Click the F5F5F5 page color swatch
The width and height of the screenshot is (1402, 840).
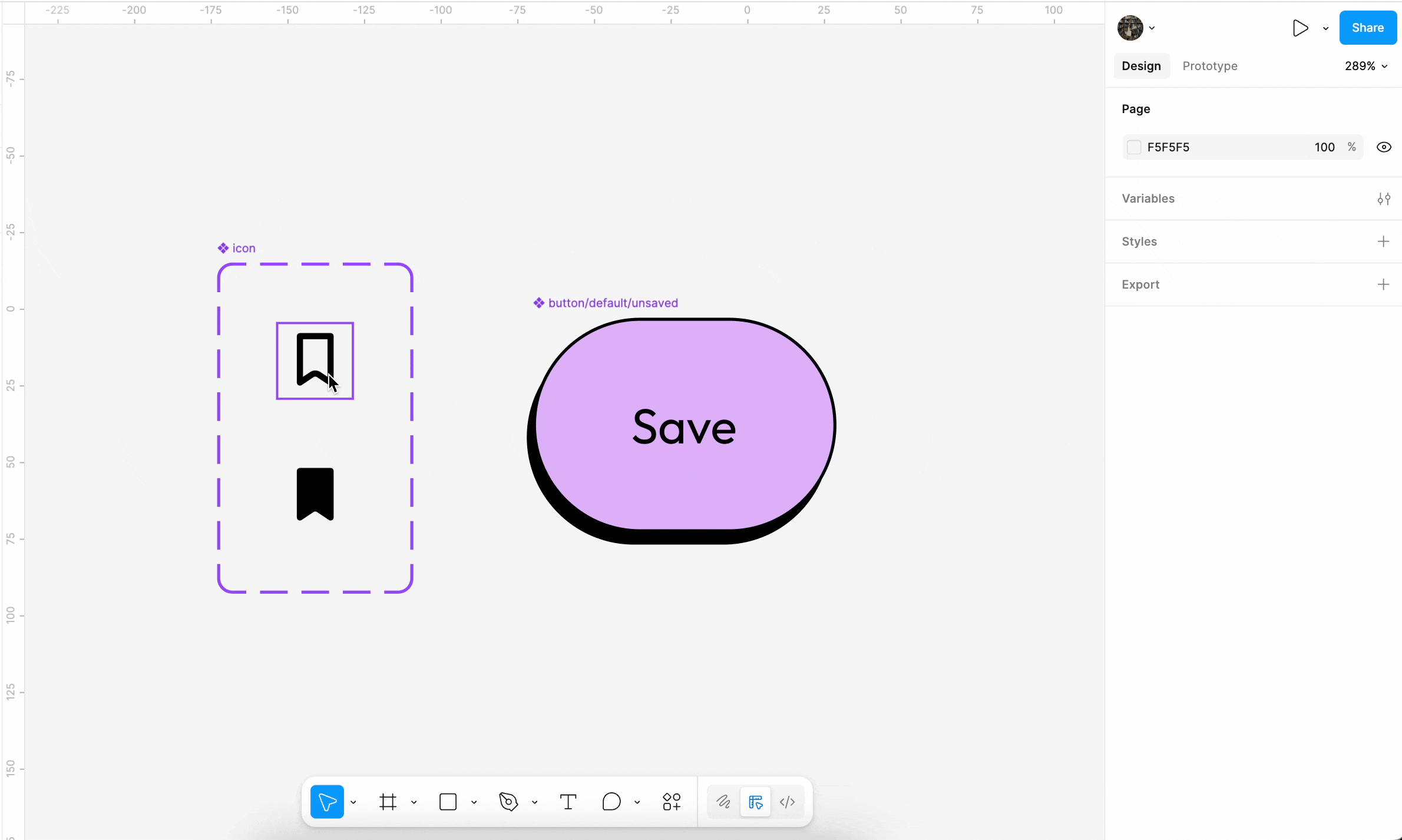pyautogui.click(x=1134, y=147)
